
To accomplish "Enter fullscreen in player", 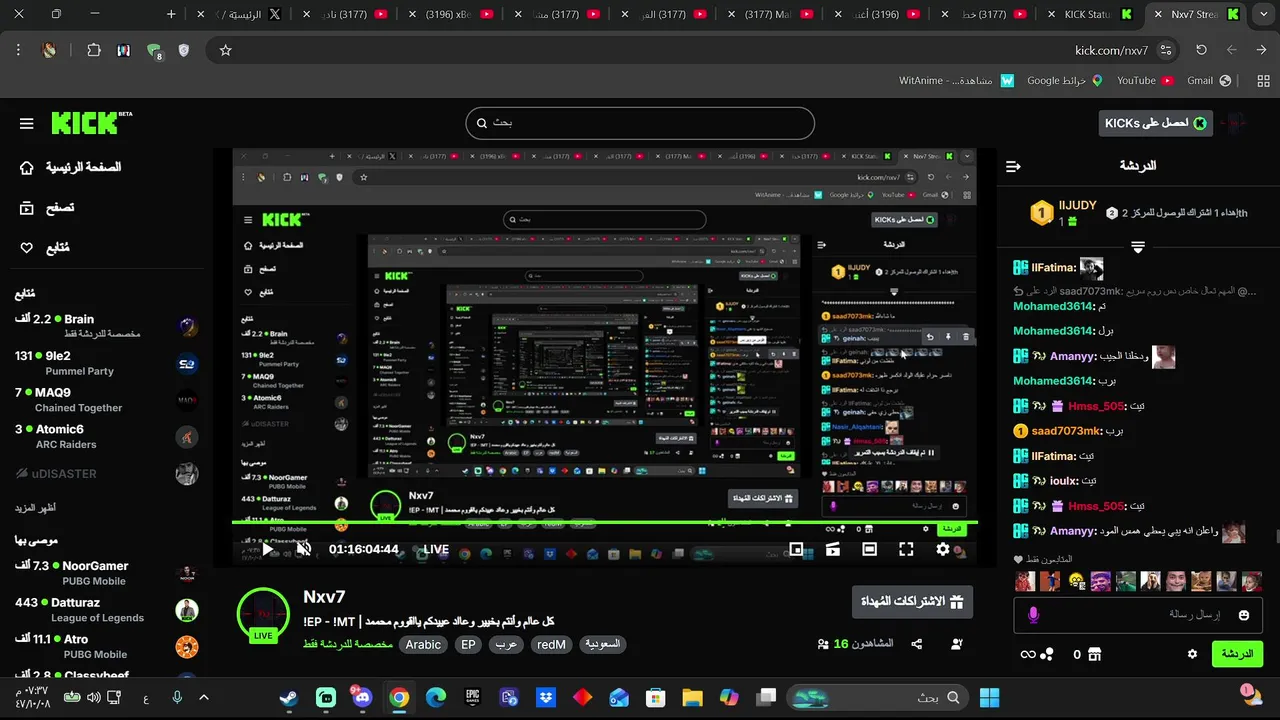I will tap(906, 549).
